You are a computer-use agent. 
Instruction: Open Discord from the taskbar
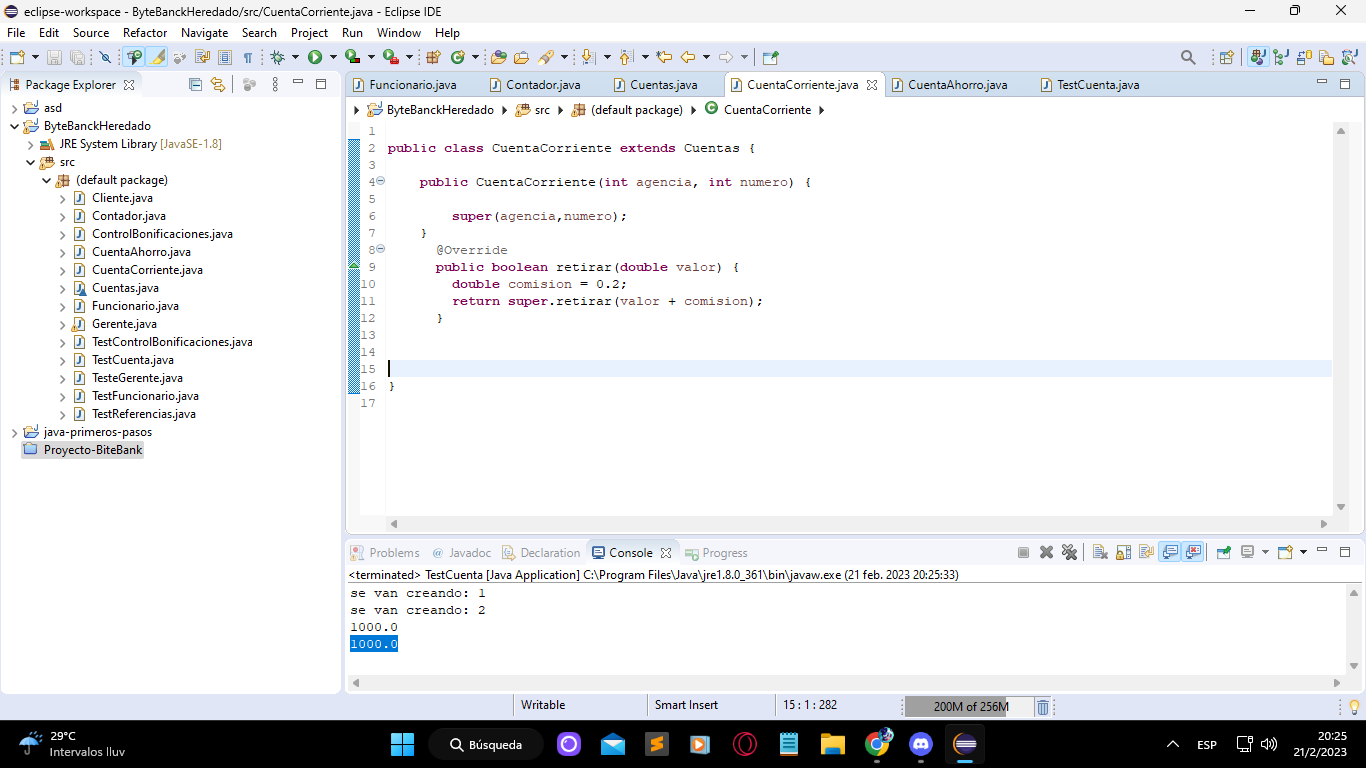point(921,744)
